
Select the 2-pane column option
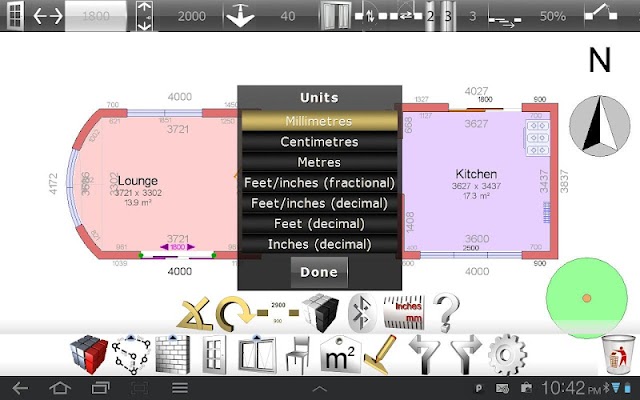430,16
